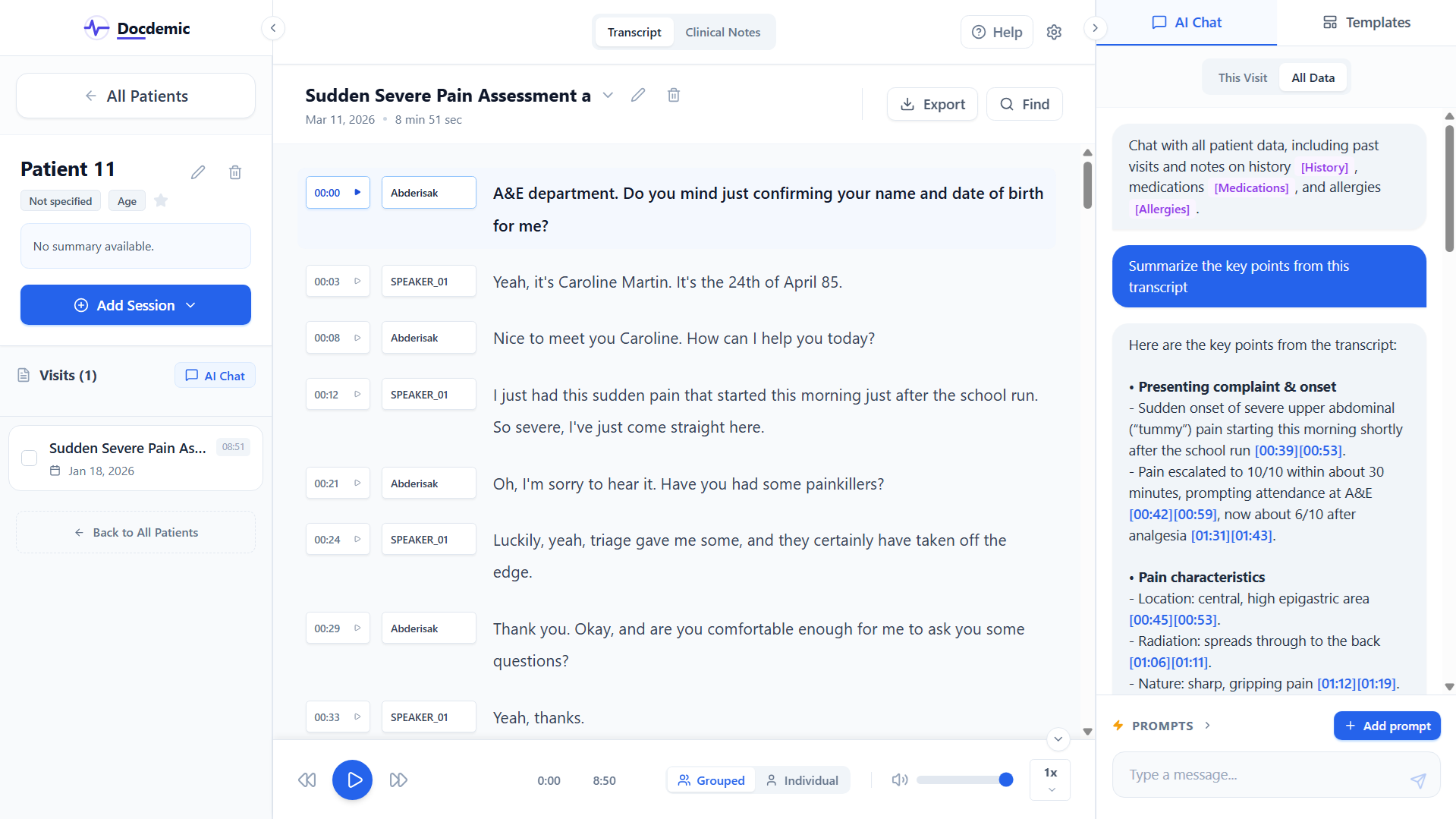This screenshot has width=1456, height=819.
Task: Insert [Allergies] tag link
Action: pyautogui.click(x=1162, y=209)
